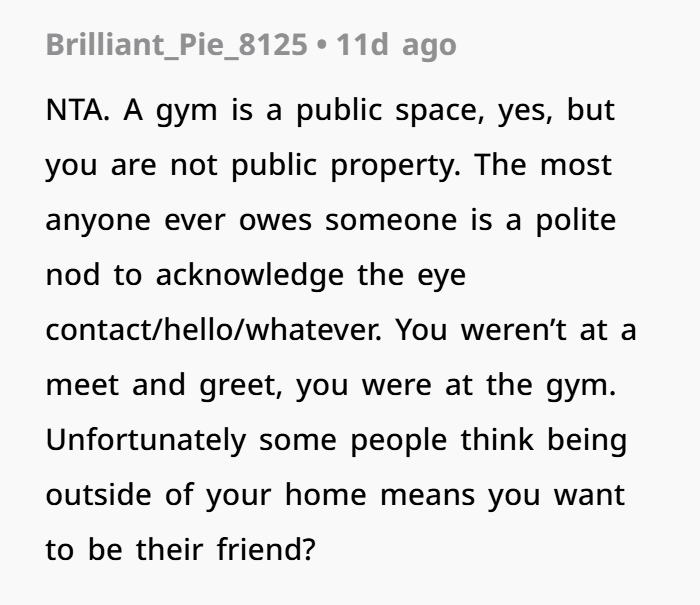Screen dimensions: 700x605
Task: Click the phrase "outside of your home"
Action: 206,495
